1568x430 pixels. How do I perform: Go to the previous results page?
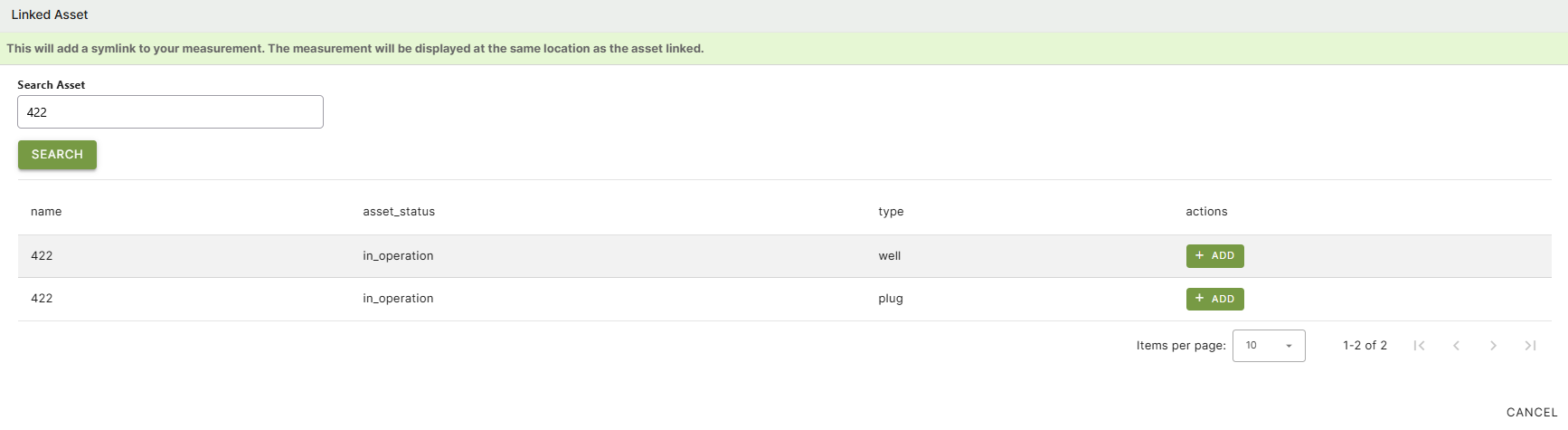1456,346
